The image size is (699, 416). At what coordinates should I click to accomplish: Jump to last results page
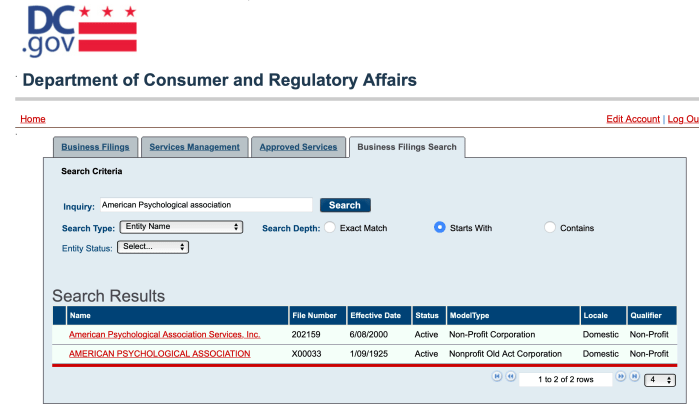[x=633, y=379]
